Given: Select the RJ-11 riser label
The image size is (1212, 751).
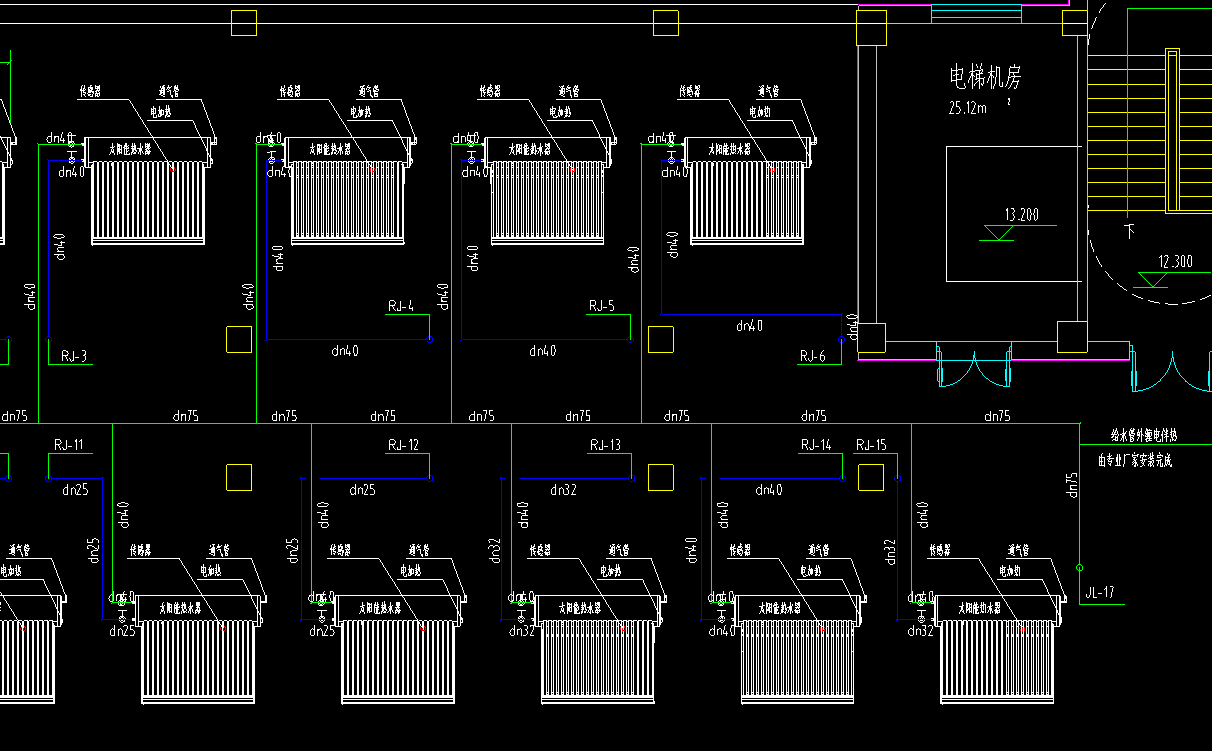Looking at the screenshot, I should coord(68,445).
